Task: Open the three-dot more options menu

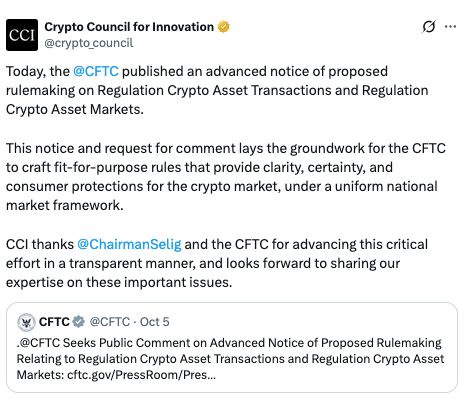Action: tap(450, 27)
